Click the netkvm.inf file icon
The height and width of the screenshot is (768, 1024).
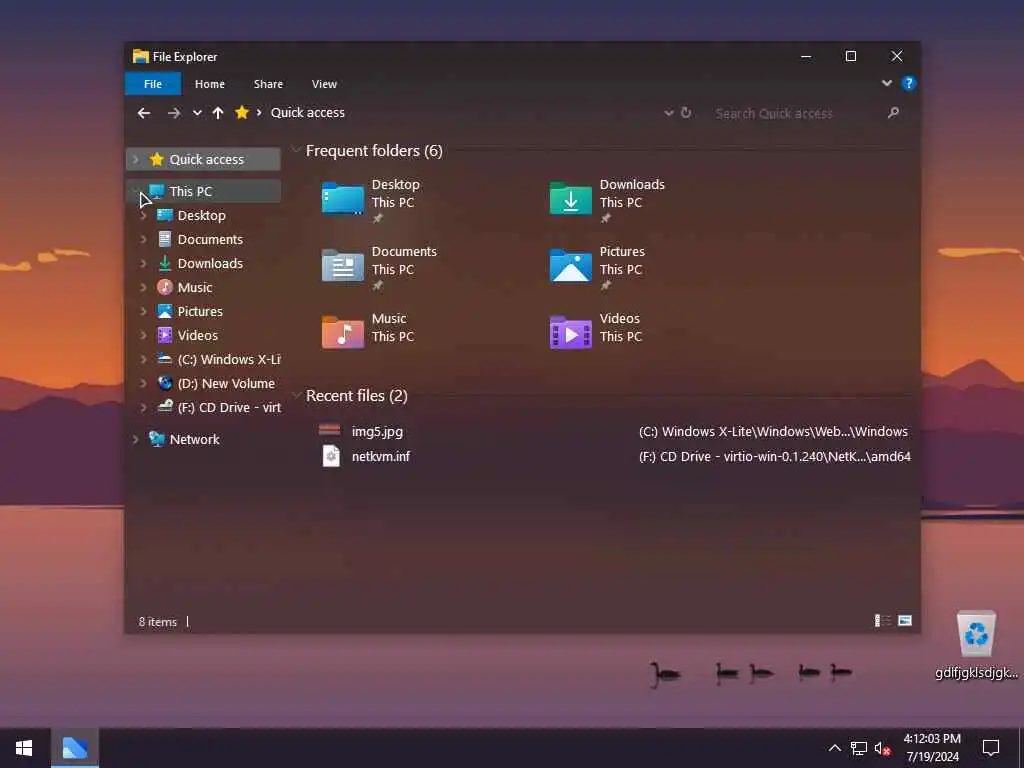(331, 456)
